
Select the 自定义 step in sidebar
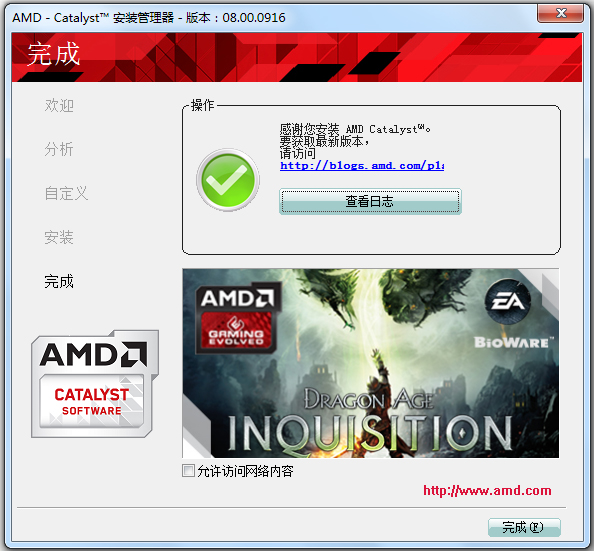66,193
